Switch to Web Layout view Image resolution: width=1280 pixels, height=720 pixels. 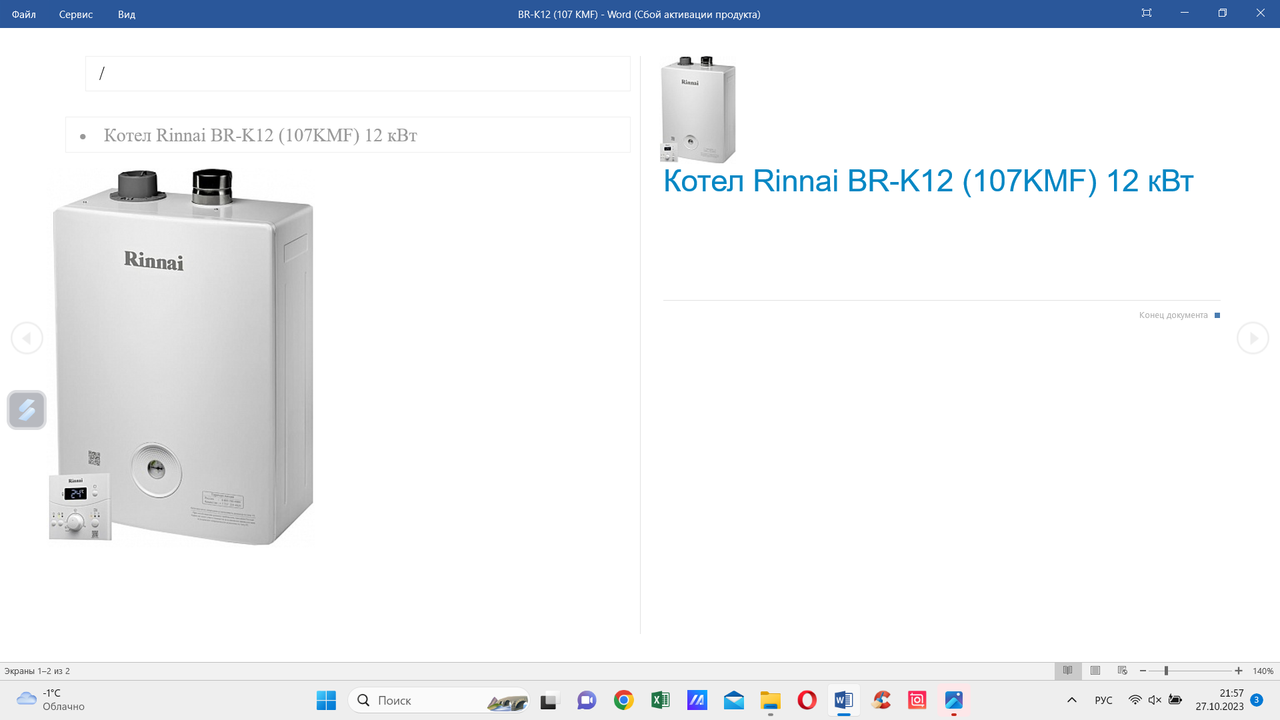pos(1122,671)
